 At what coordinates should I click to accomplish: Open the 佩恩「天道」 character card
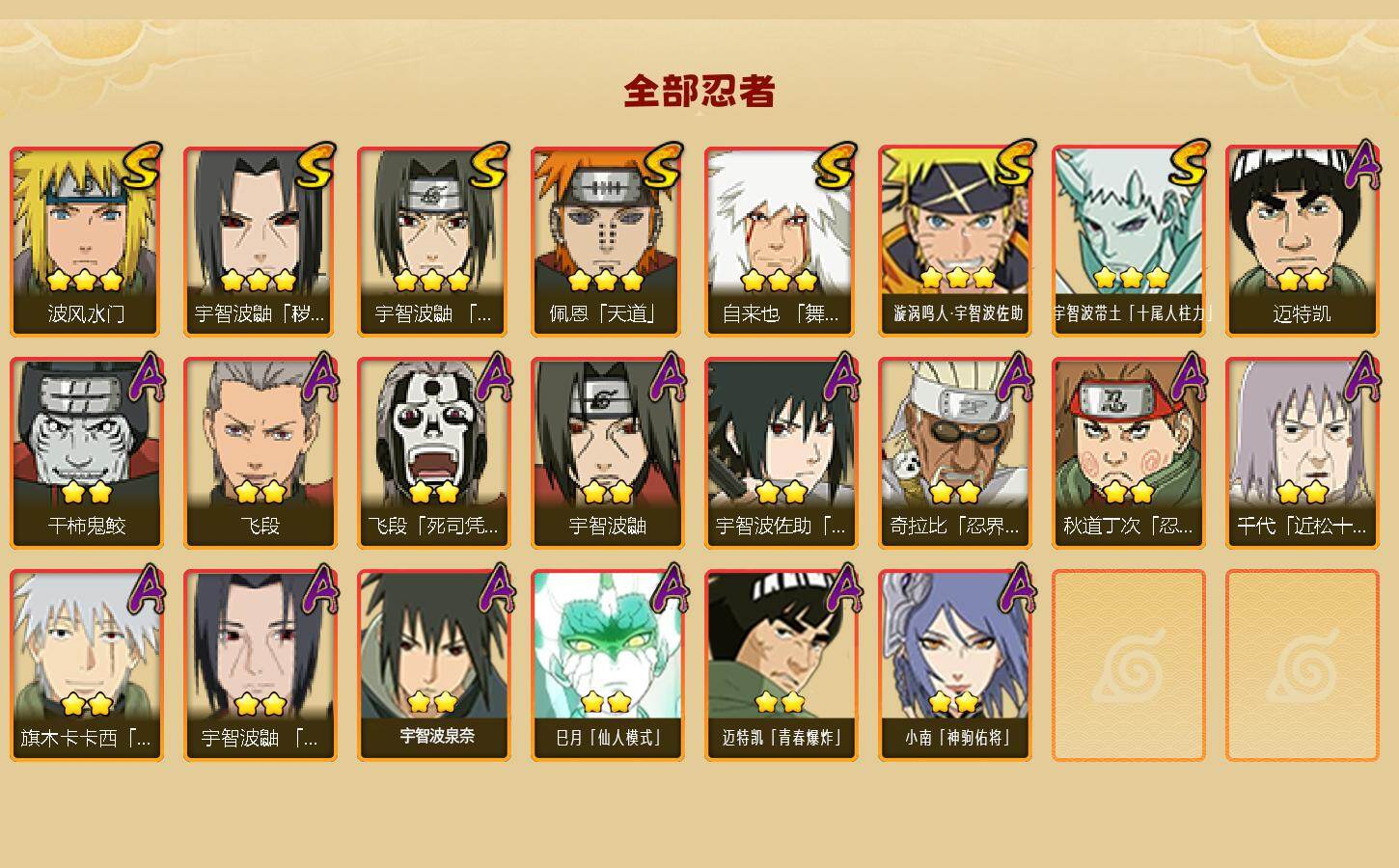click(x=608, y=241)
